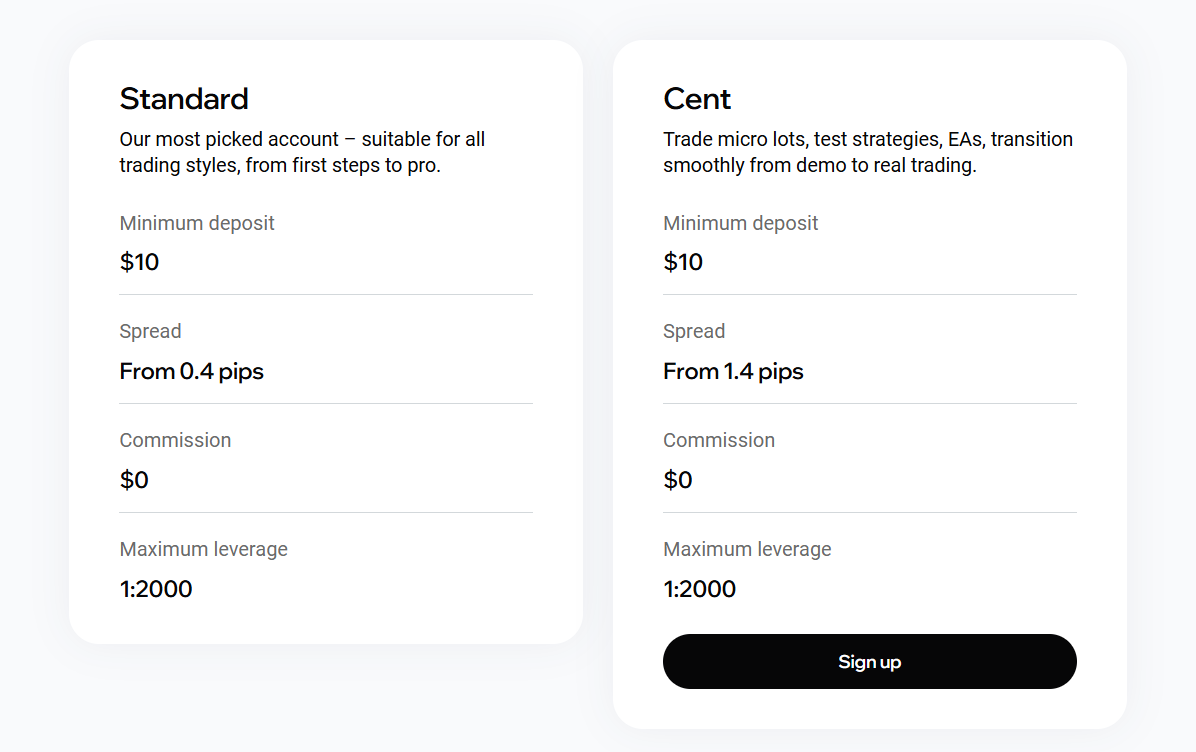This screenshot has height=752, width=1196.
Task: Click the Sign up button
Action: pos(869,662)
